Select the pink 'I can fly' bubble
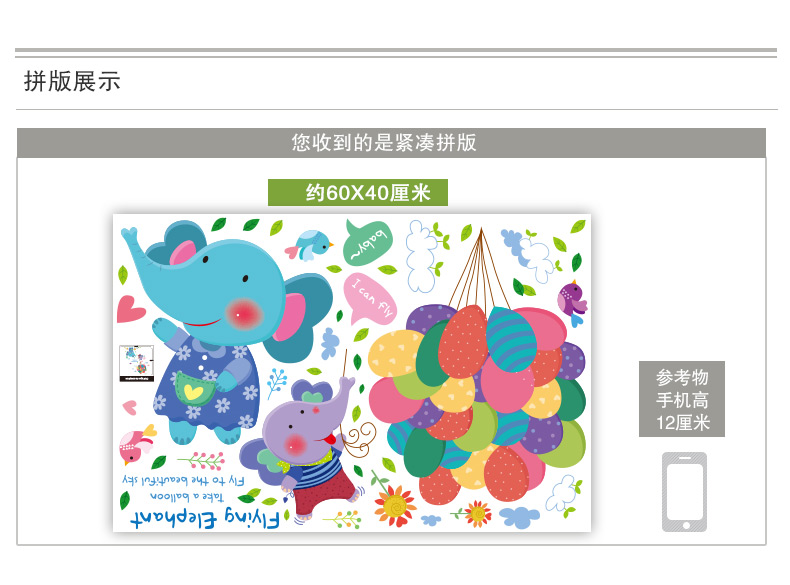This screenshot has height=585, width=790. (371, 298)
